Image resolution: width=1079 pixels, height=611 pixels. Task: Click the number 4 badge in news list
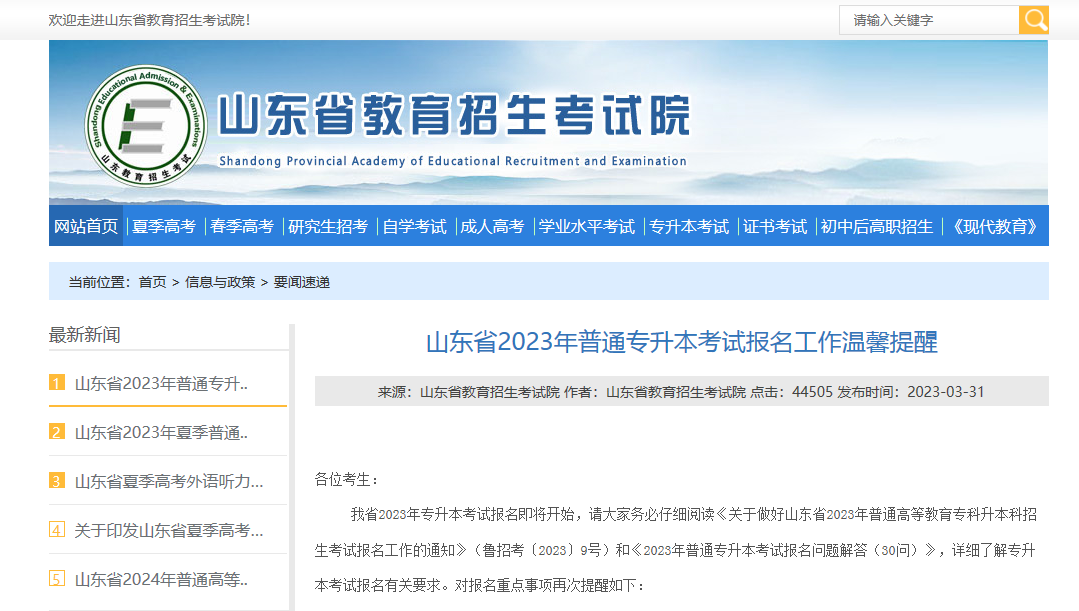tap(57, 530)
